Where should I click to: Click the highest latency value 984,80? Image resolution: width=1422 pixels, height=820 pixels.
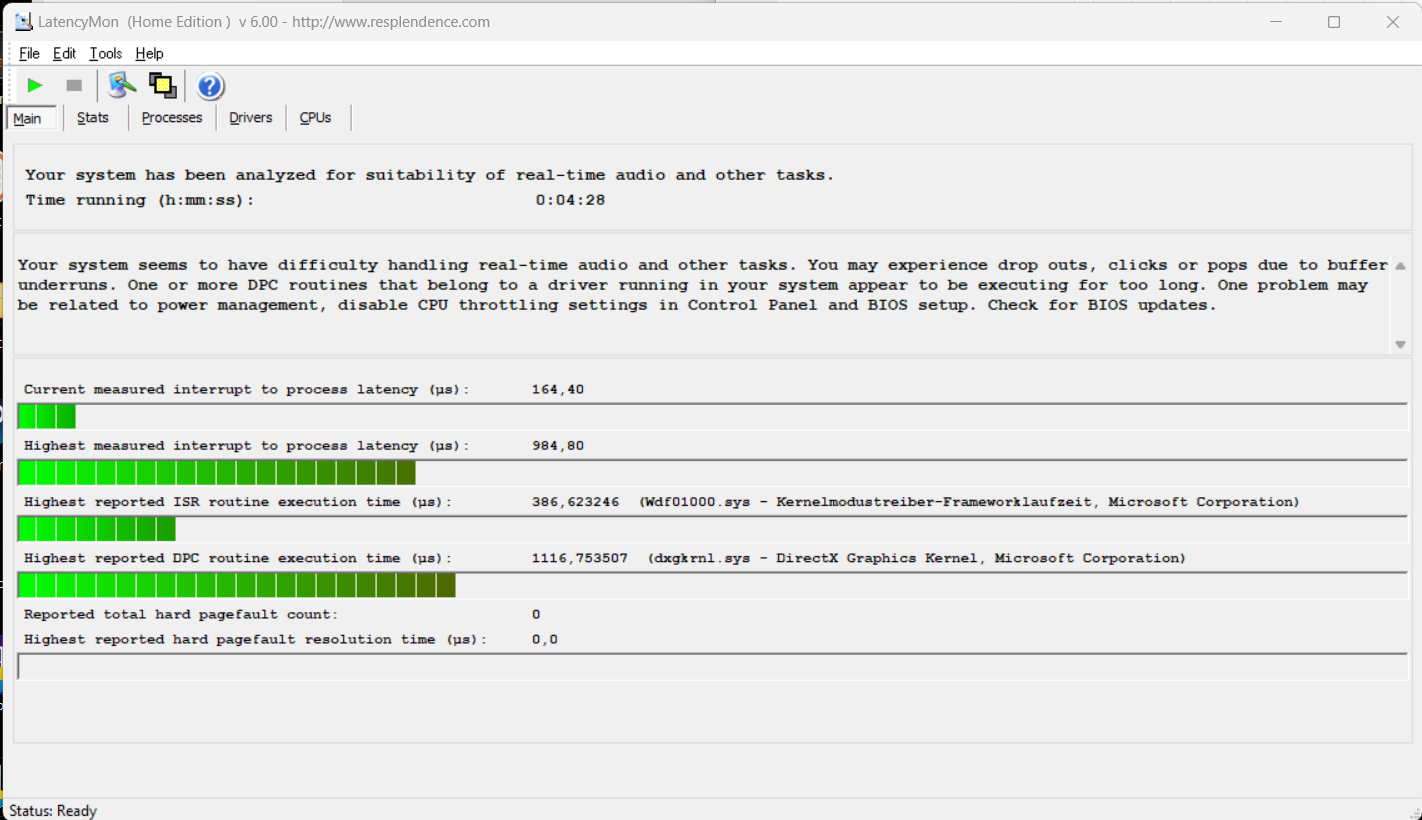coord(558,446)
